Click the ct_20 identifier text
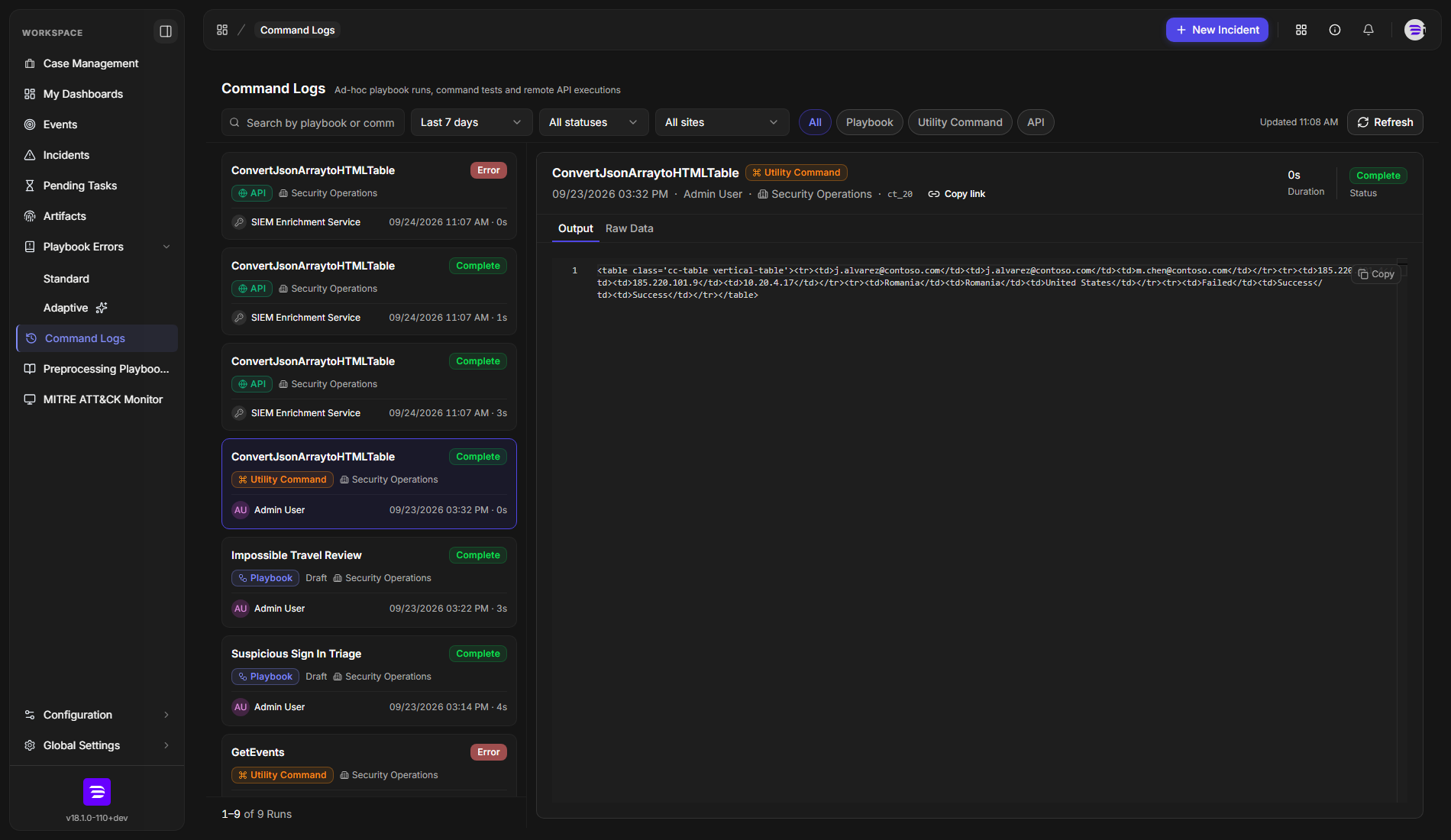1451x840 pixels. 900,194
